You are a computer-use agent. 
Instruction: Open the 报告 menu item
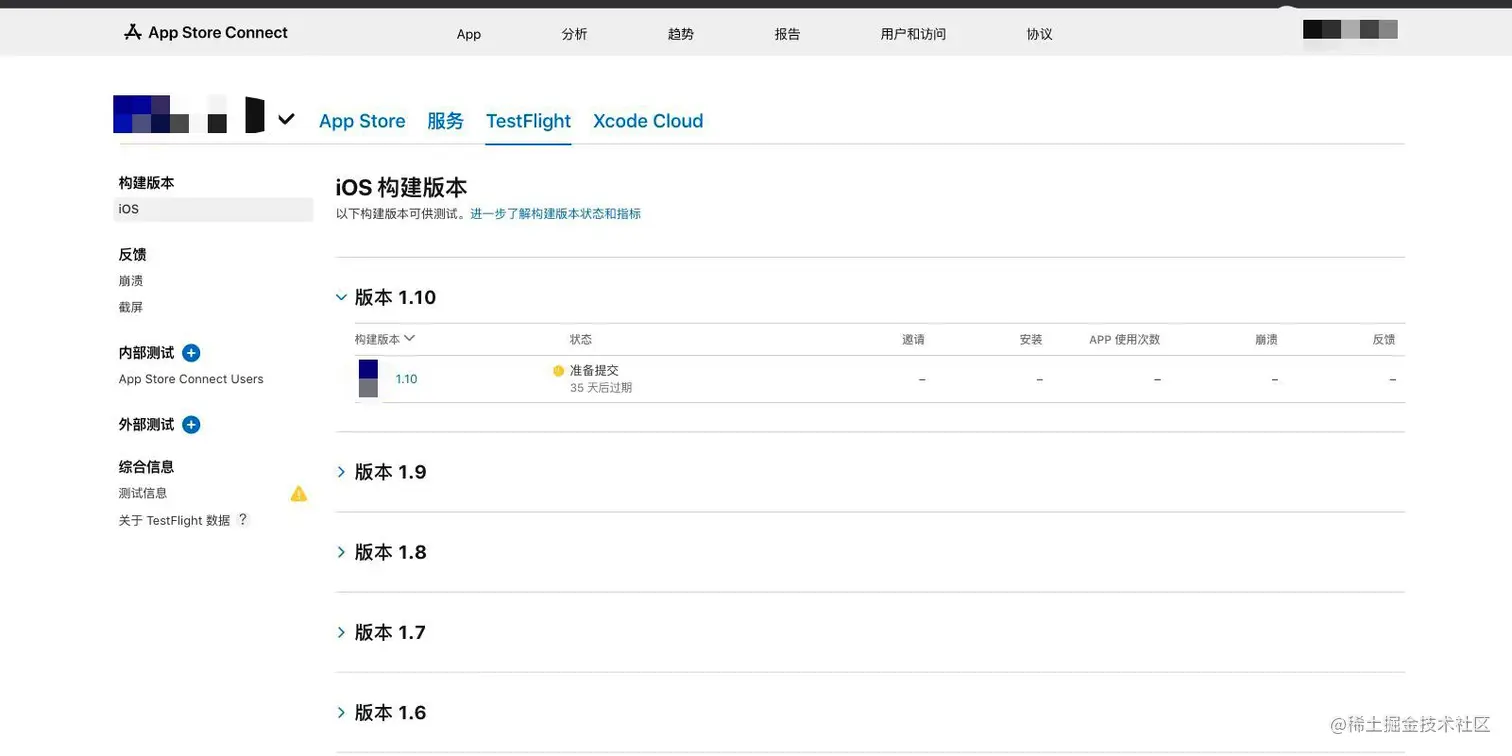coord(787,34)
